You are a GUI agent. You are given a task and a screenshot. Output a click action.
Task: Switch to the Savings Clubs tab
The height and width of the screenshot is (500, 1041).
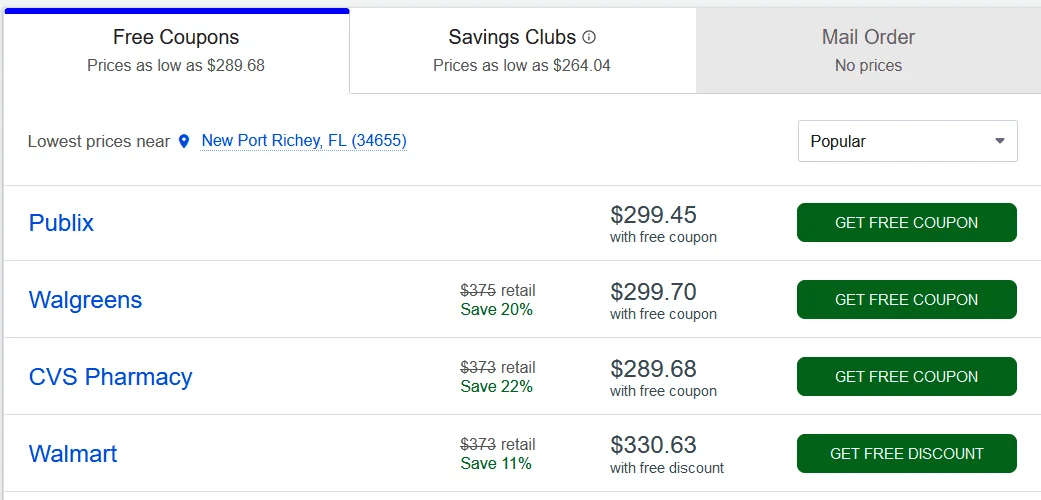point(521,50)
